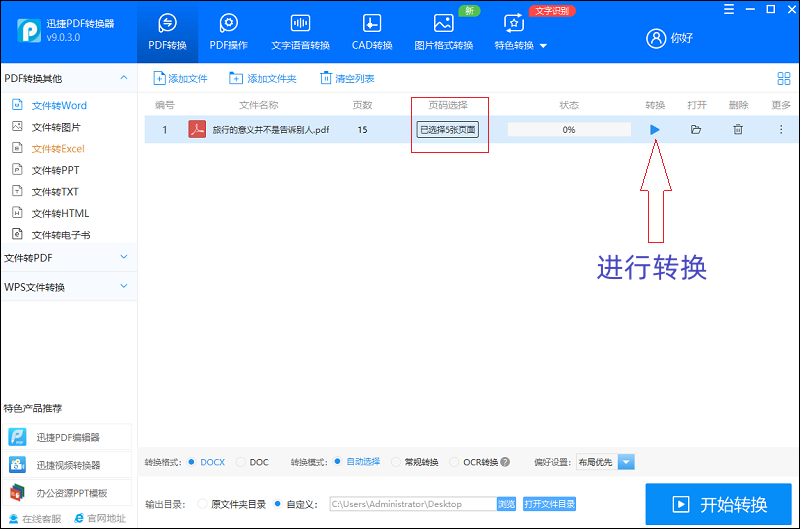Collapse the PDF转换其他 section
Screen dimensions: 800x530
[x=124, y=78]
